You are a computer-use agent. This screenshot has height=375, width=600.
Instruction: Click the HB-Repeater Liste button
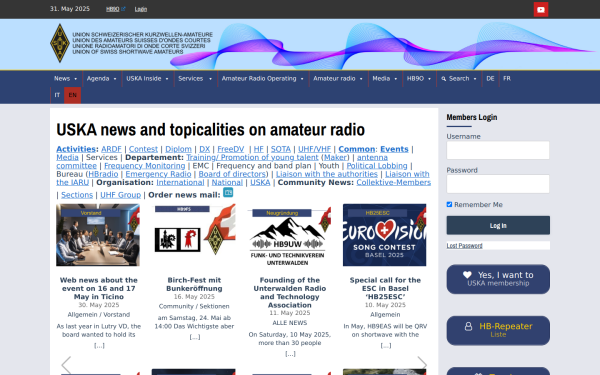point(498,330)
